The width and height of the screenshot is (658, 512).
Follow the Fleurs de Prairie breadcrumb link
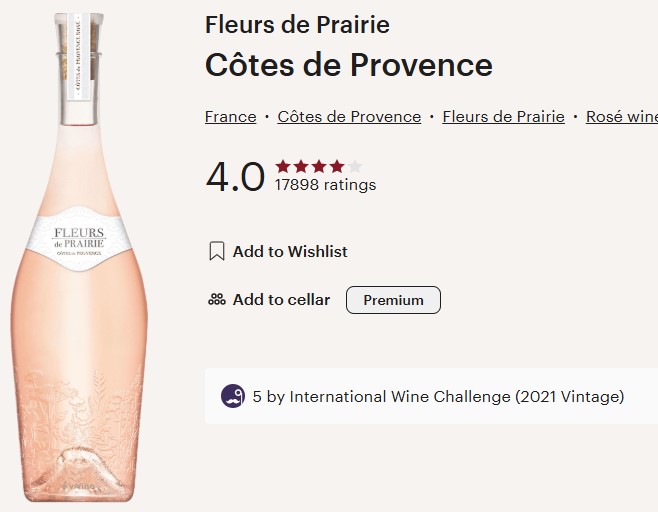(503, 117)
